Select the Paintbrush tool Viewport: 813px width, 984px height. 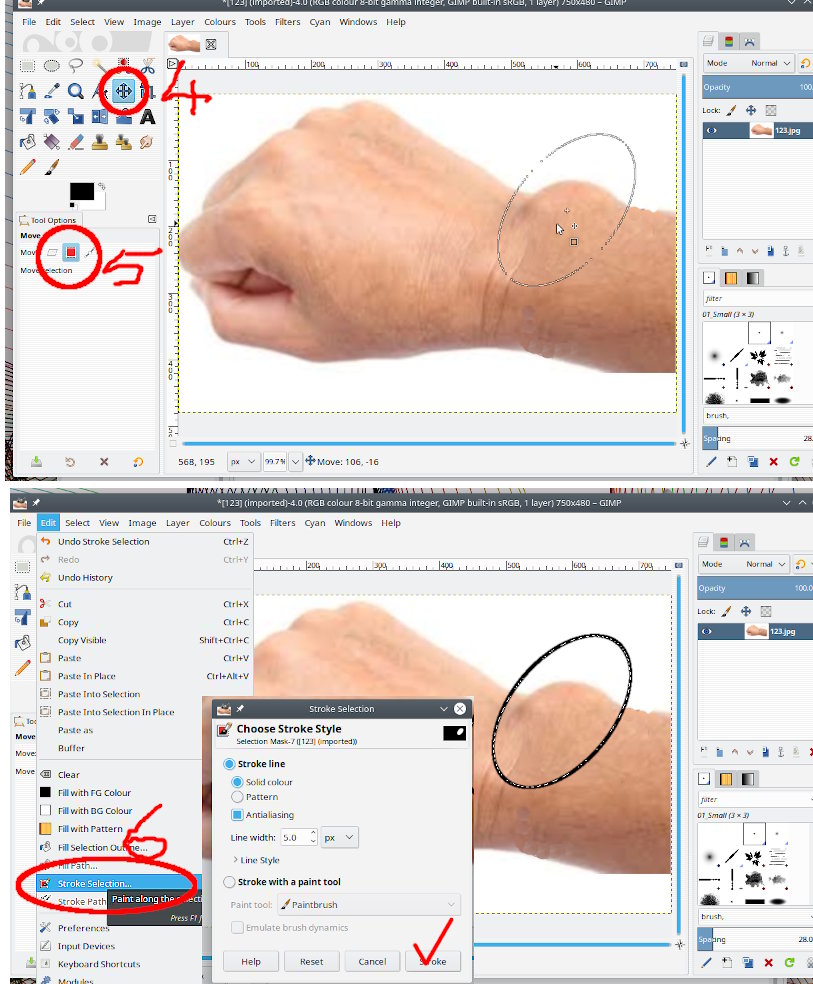click(x=51, y=167)
